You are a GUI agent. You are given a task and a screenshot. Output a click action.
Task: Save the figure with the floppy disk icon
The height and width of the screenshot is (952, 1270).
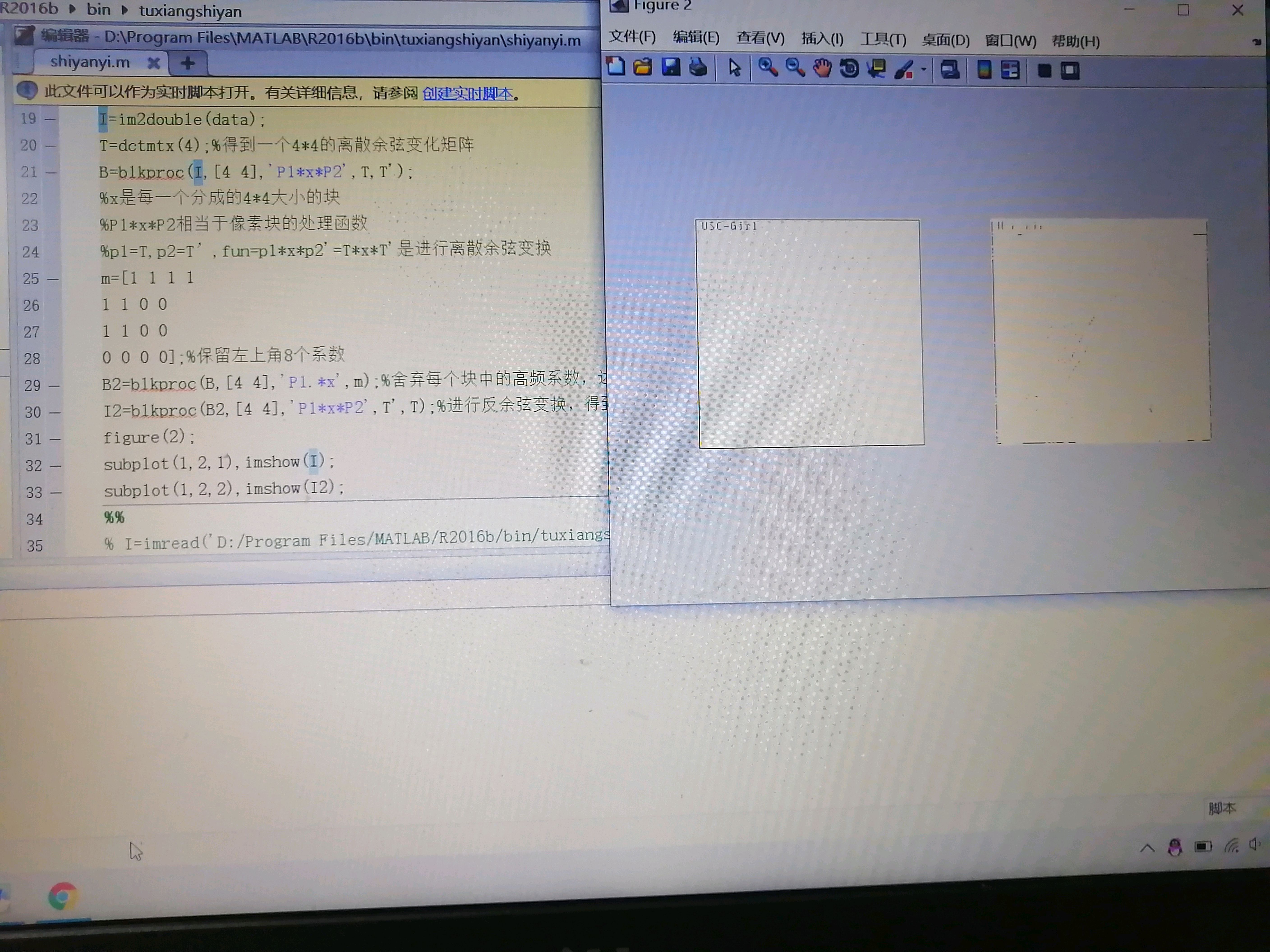[x=671, y=67]
